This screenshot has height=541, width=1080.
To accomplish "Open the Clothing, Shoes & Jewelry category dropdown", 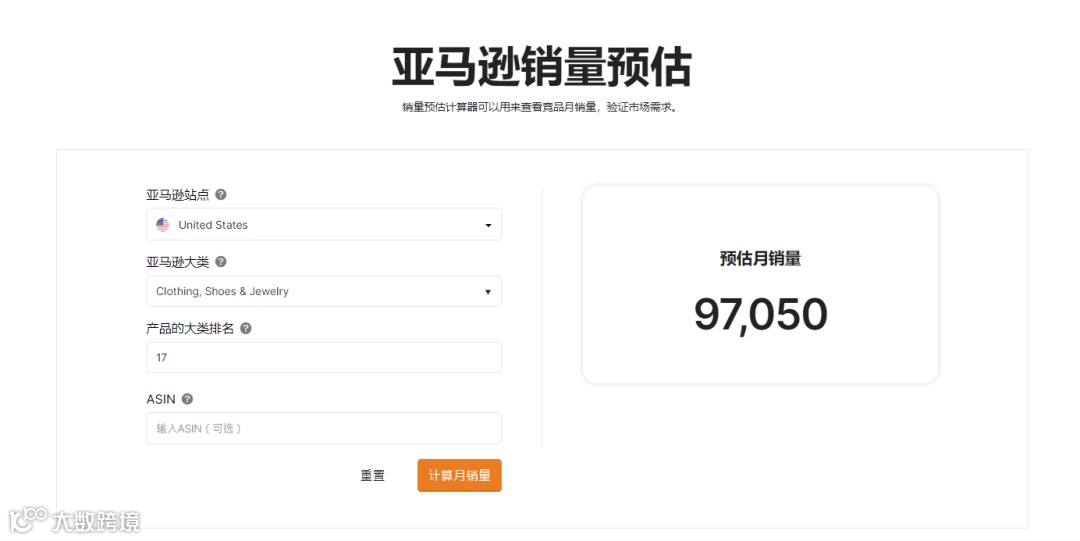I will pyautogui.click(x=324, y=292).
